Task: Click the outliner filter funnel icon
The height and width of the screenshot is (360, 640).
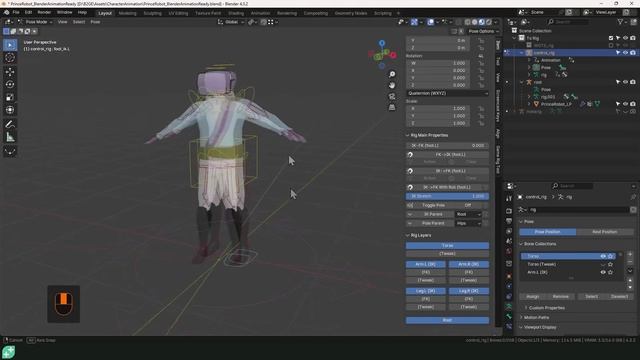Action: click(x=620, y=22)
